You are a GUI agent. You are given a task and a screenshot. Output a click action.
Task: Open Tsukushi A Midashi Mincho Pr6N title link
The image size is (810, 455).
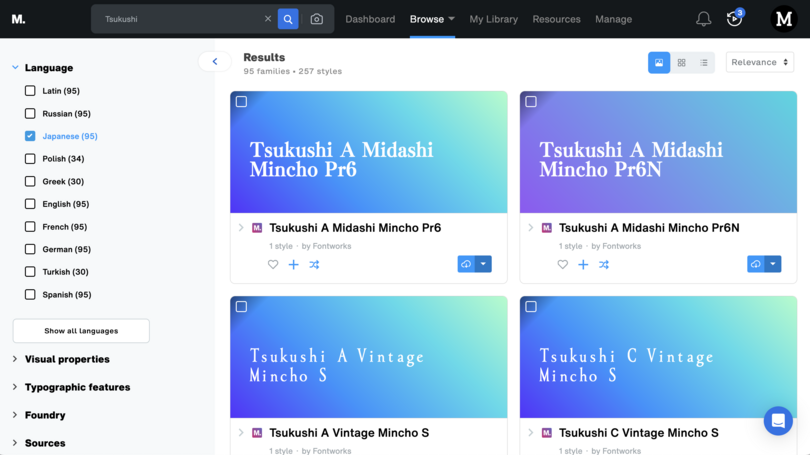coord(649,228)
